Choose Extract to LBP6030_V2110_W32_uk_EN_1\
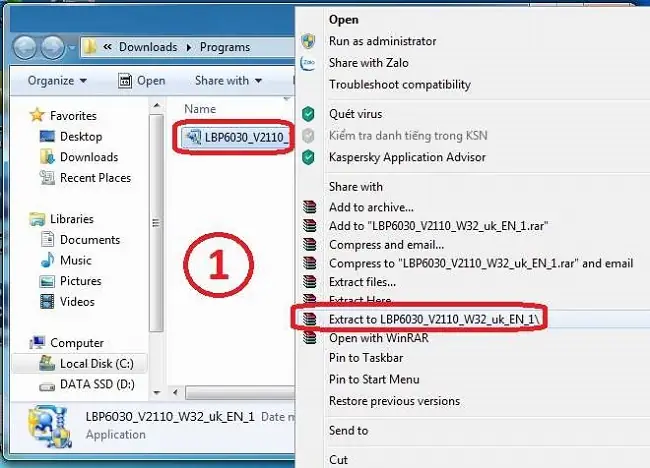650x468 pixels. [434, 319]
